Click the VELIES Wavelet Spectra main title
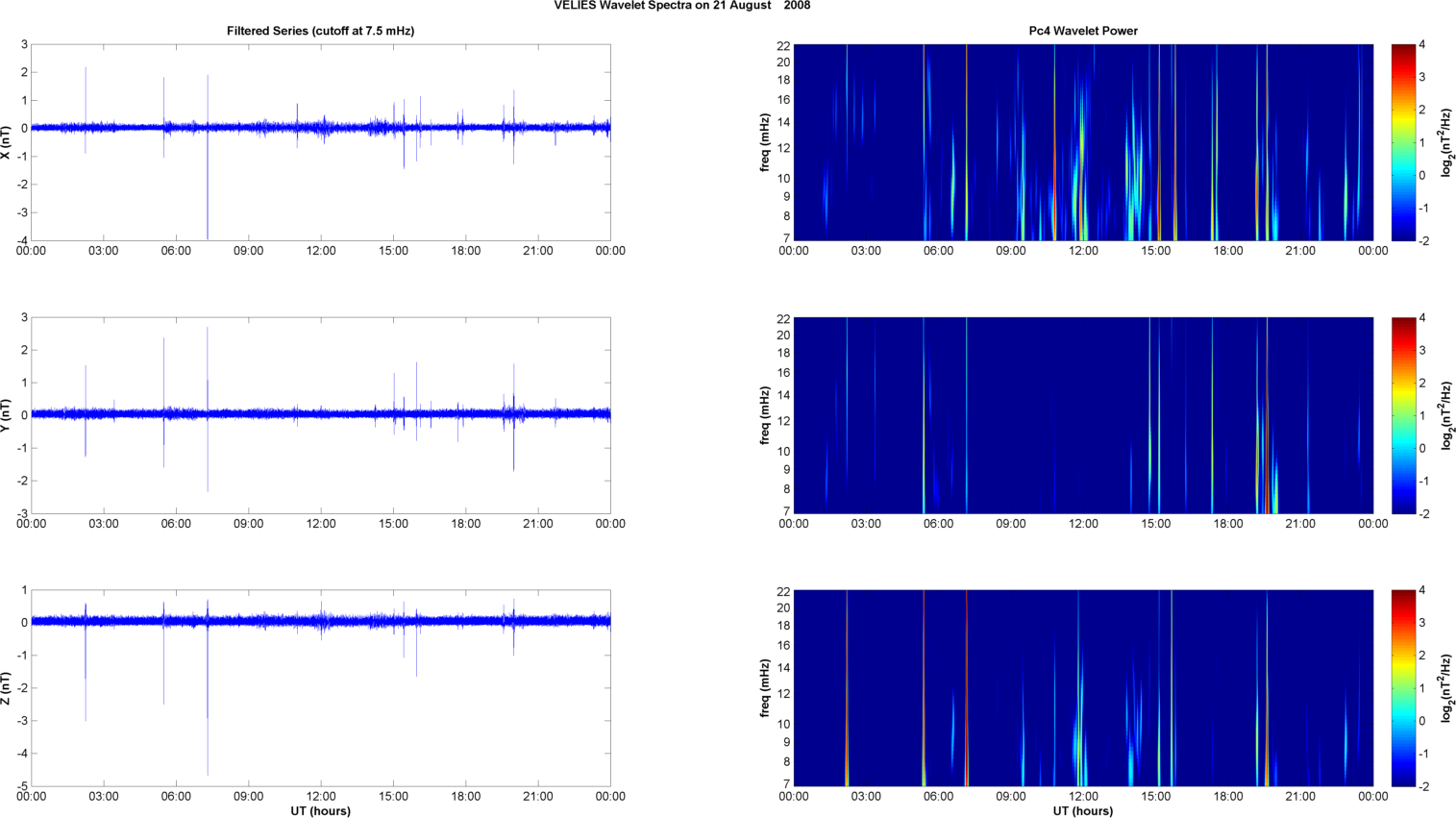 point(681,6)
